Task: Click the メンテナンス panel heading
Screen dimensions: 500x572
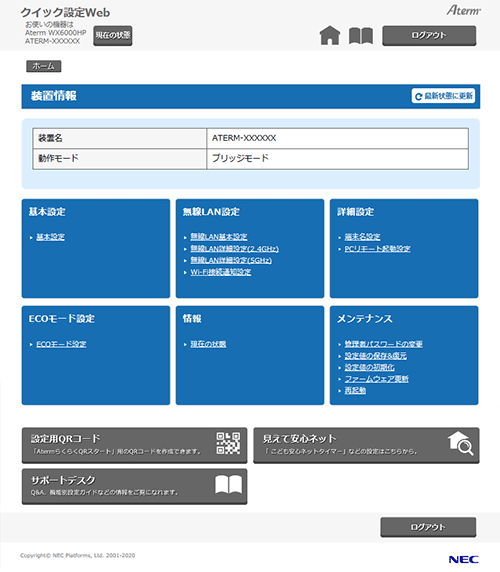Action: [365, 319]
